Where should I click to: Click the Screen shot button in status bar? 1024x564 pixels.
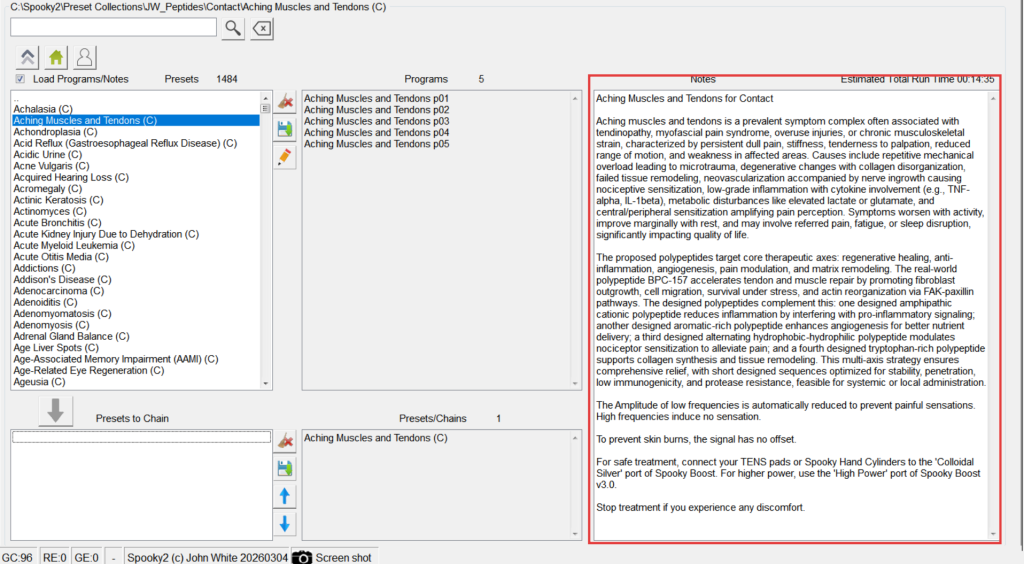coord(334,557)
